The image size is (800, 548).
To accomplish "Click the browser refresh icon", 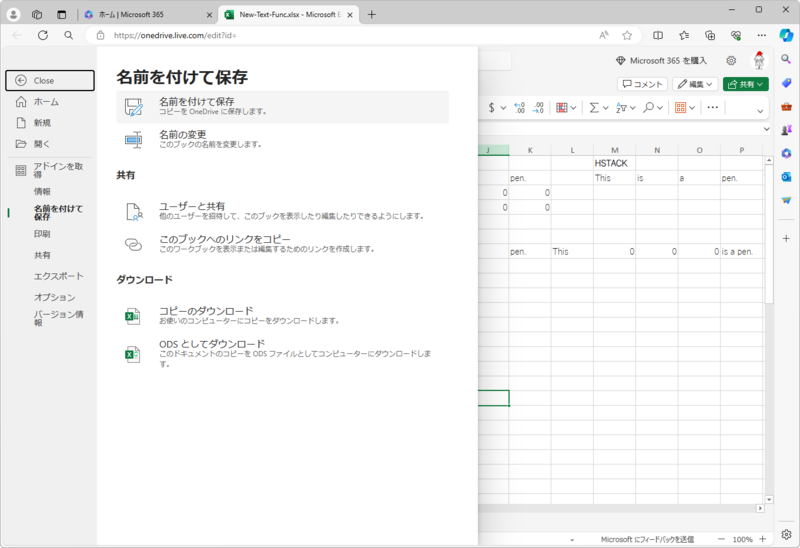I will coord(43,35).
